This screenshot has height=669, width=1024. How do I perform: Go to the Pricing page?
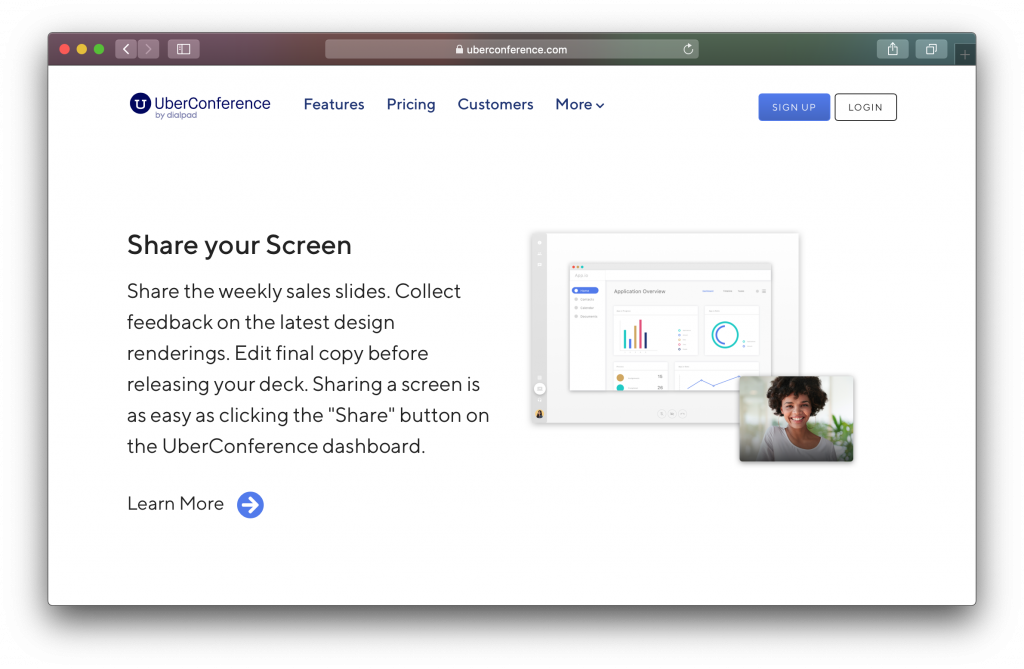411,105
